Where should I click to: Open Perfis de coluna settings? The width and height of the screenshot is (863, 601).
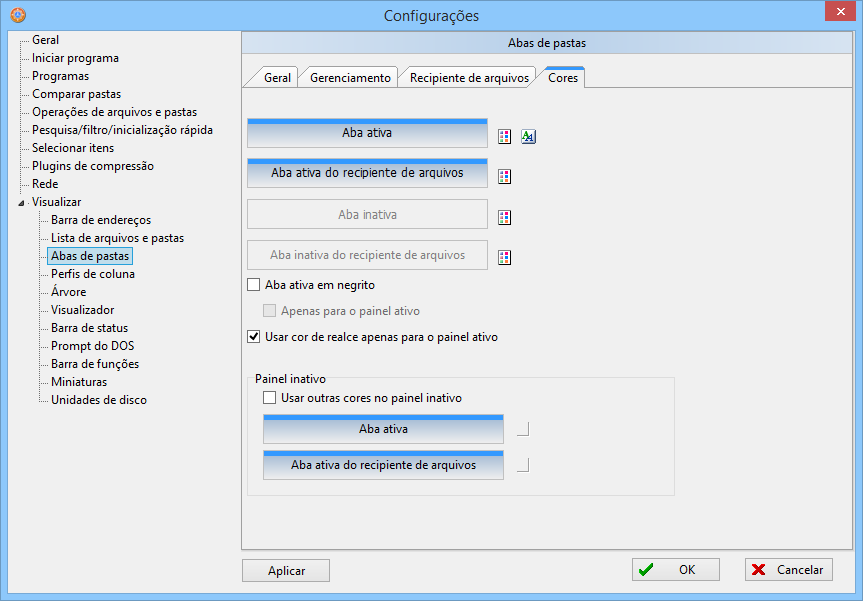(x=93, y=274)
